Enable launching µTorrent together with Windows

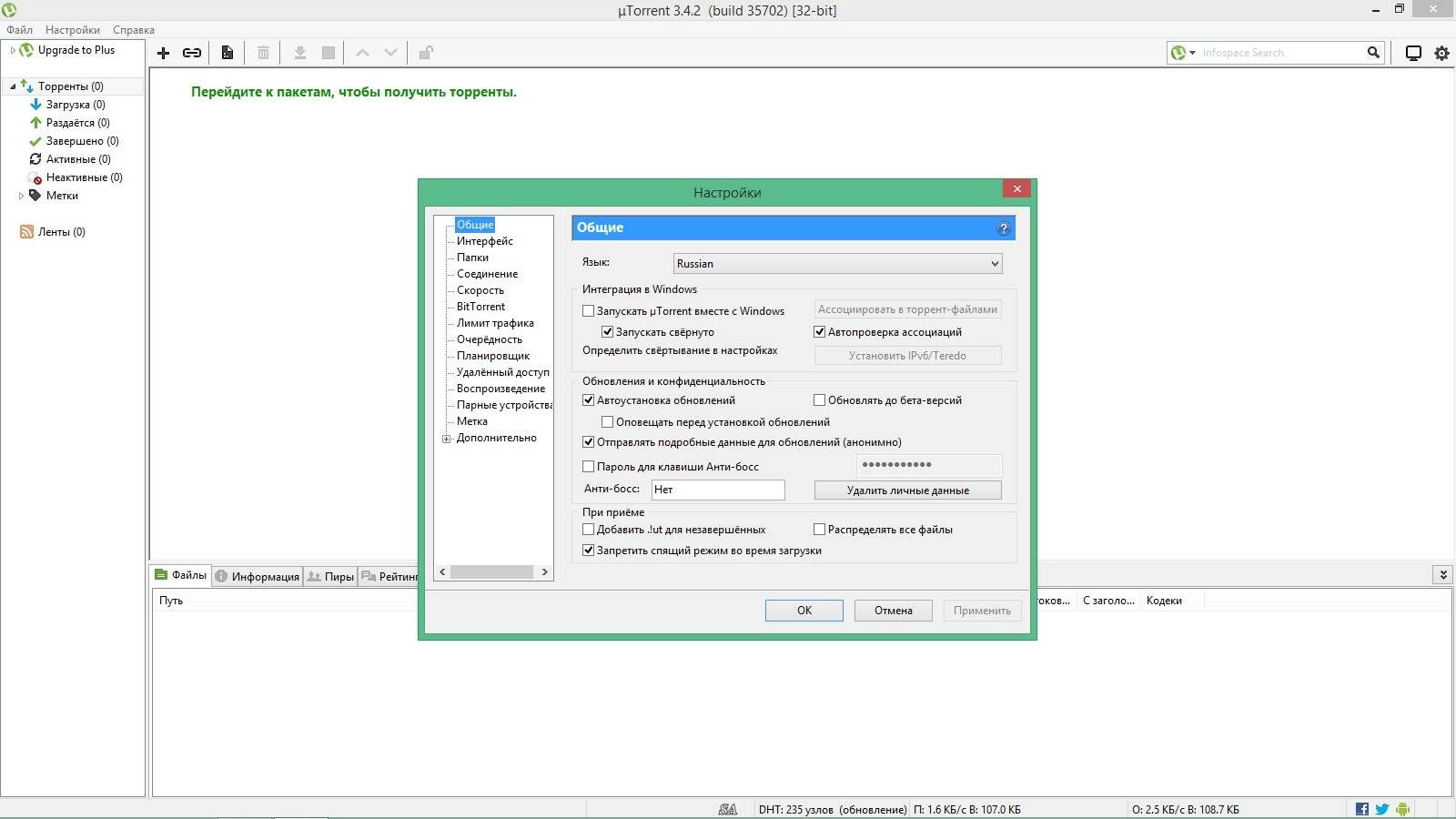tap(589, 310)
